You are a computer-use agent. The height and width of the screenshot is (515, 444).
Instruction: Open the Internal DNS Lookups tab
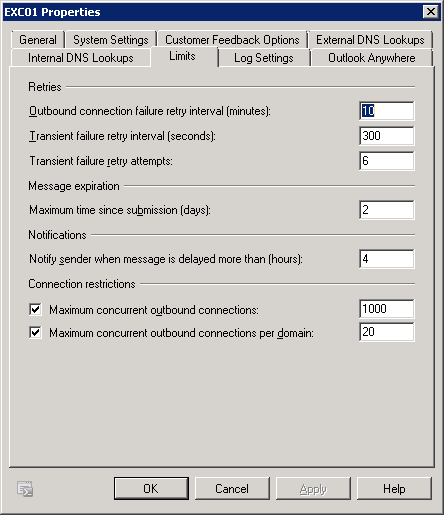(x=81, y=58)
